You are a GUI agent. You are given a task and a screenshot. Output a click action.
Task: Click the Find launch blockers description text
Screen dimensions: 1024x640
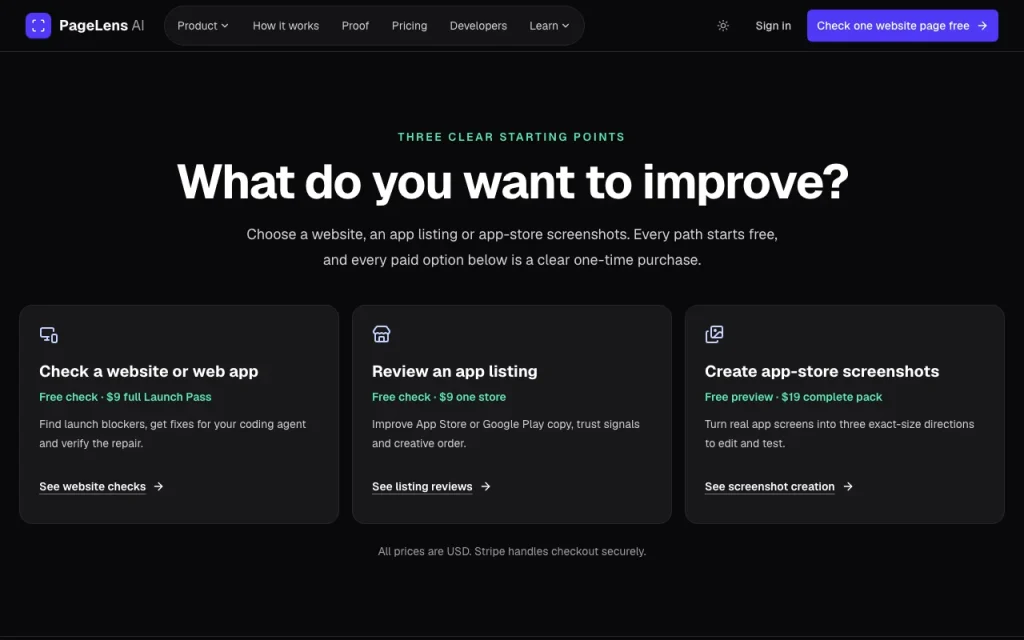[172, 434]
